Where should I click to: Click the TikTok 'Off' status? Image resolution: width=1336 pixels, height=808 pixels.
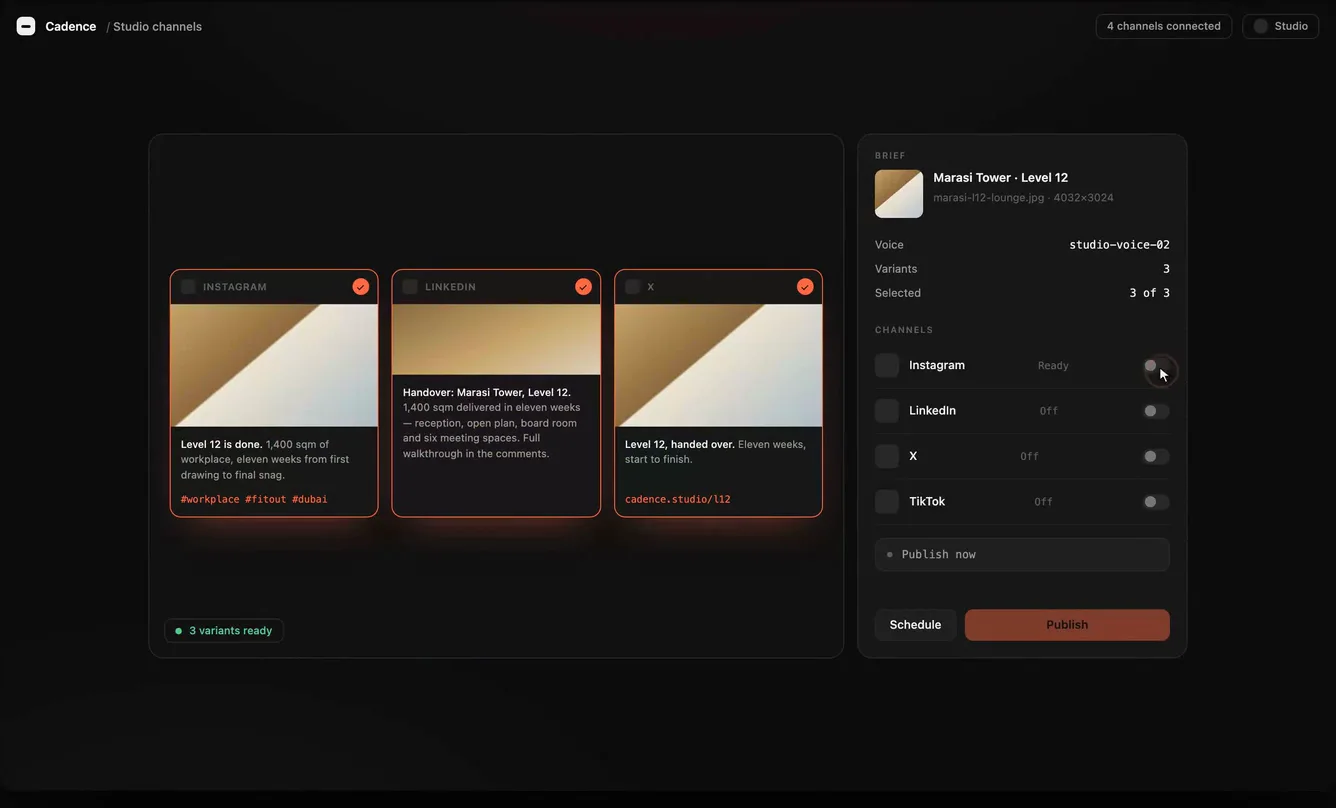tap(1043, 502)
